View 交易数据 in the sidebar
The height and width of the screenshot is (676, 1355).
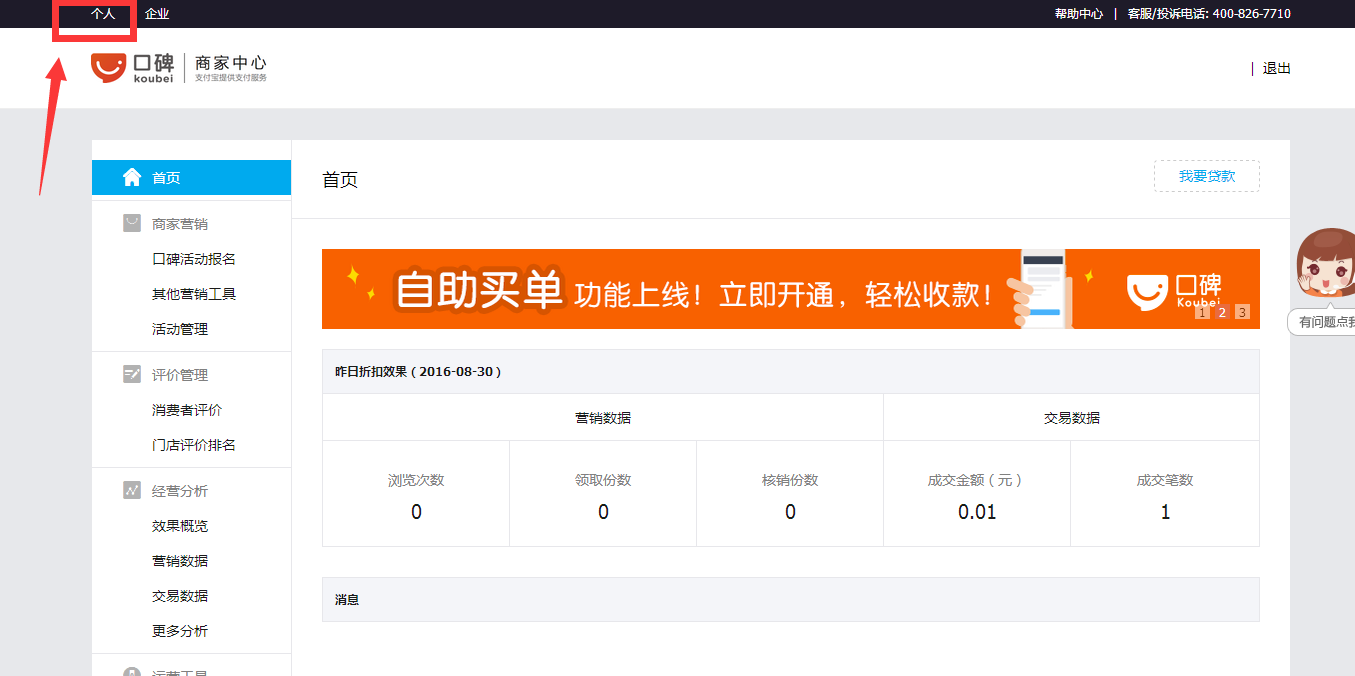coord(180,596)
